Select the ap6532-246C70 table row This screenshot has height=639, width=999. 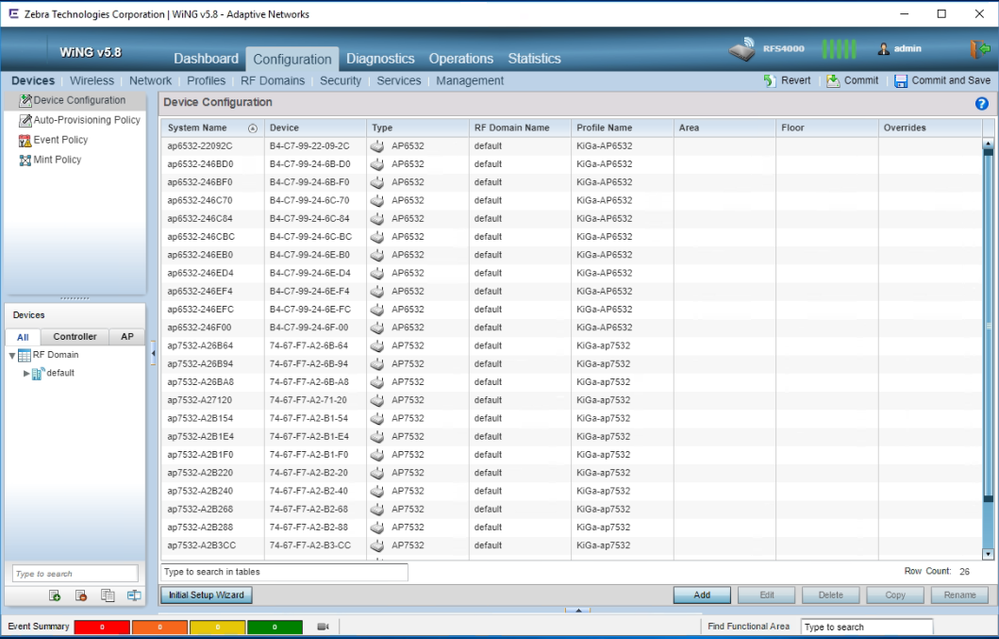pyautogui.click(x=571, y=201)
